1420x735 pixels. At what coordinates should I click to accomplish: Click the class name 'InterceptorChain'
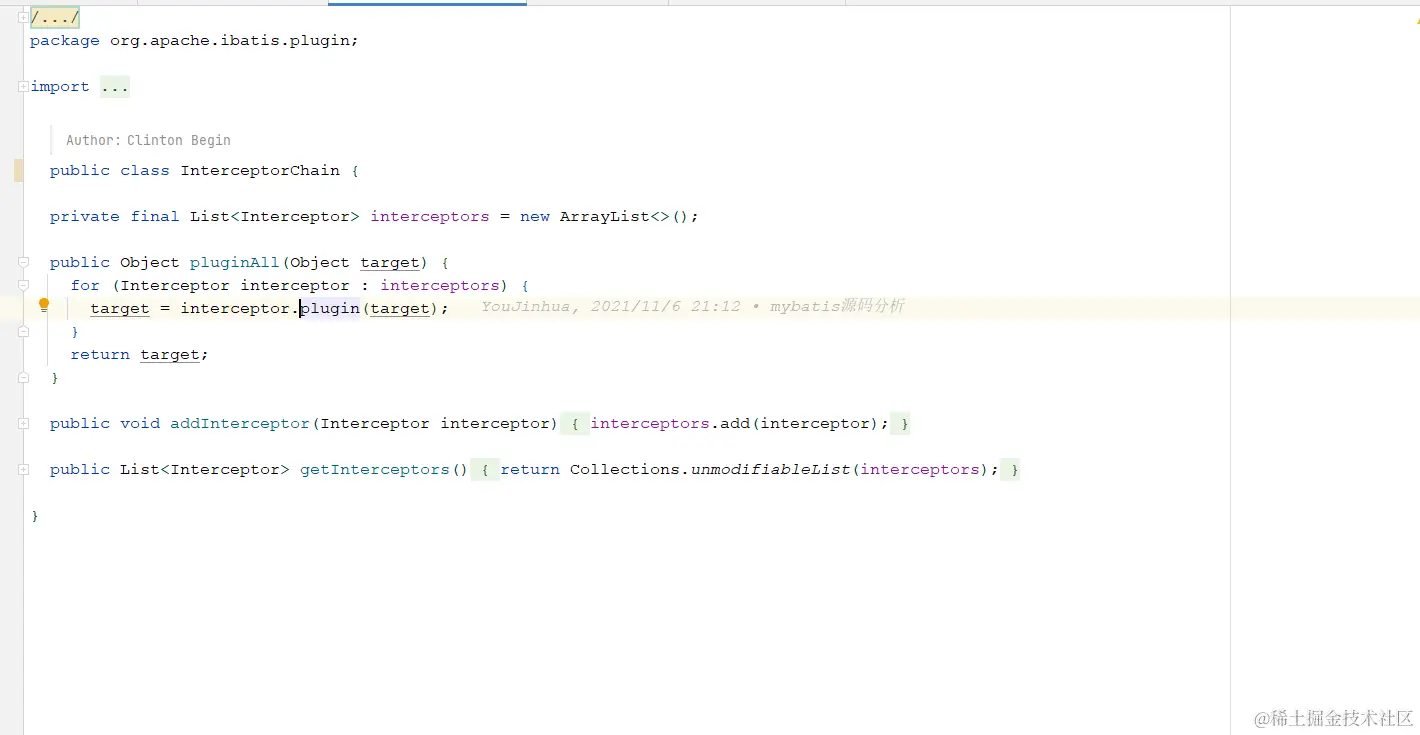(x=260, y=171)
